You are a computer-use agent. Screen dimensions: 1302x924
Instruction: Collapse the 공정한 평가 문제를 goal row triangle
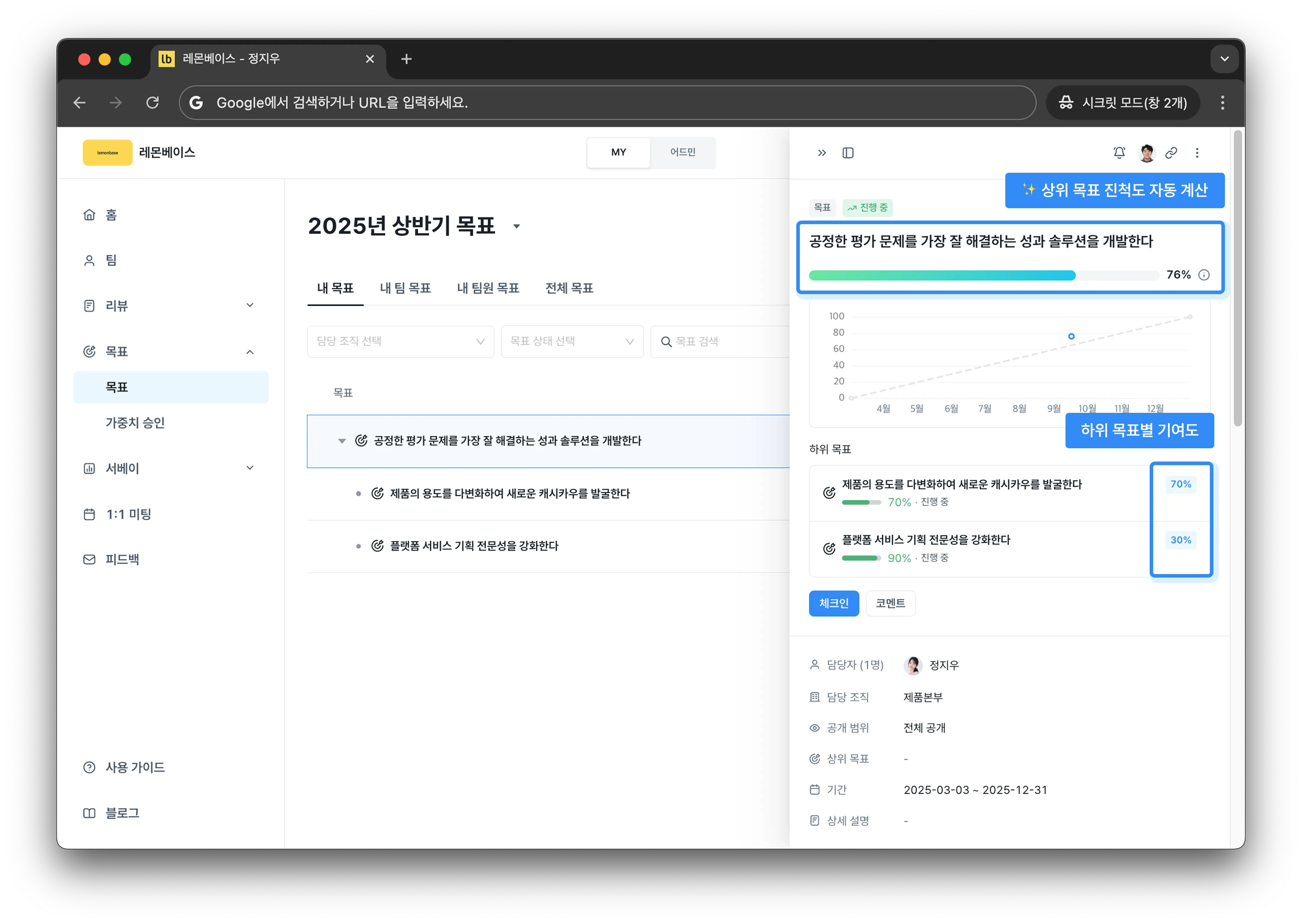(x=342, y=441)
